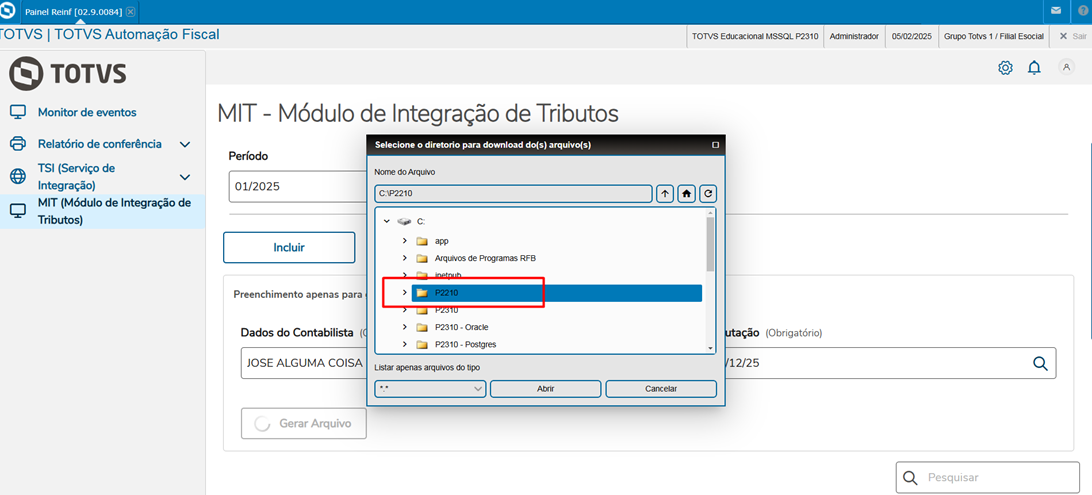Click the help question mark icon
The image size is (1092, 495).
(1083, 11)
